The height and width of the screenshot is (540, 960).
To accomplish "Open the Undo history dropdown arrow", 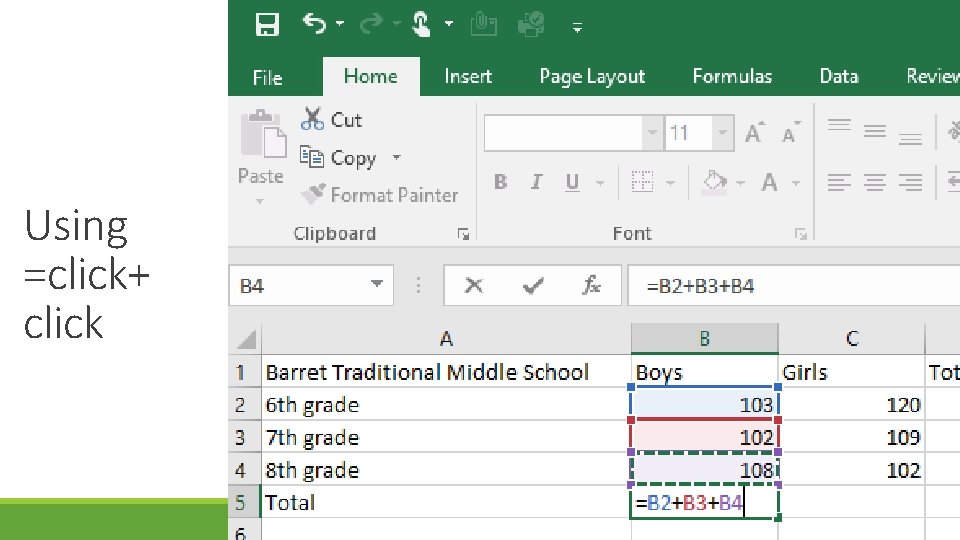I will click(340, 24).
